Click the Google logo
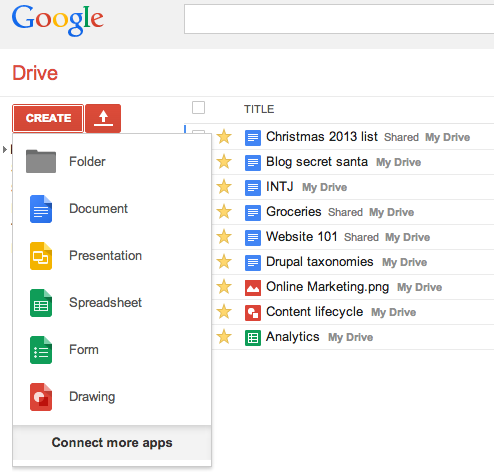494x473 pixels. [x=58, y=20]
